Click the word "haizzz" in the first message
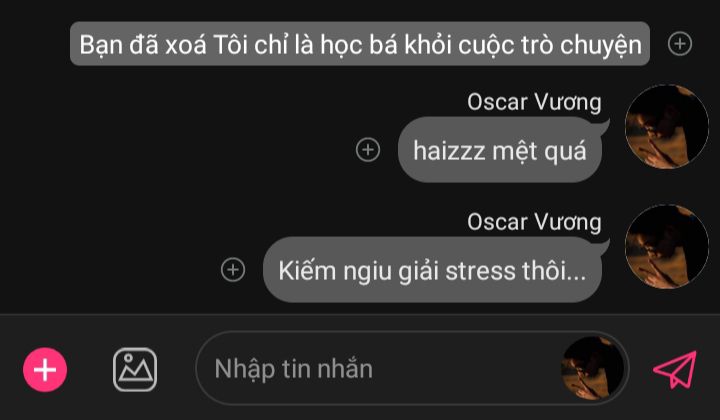Screen dimensions: 720x420 pos(449,151)
